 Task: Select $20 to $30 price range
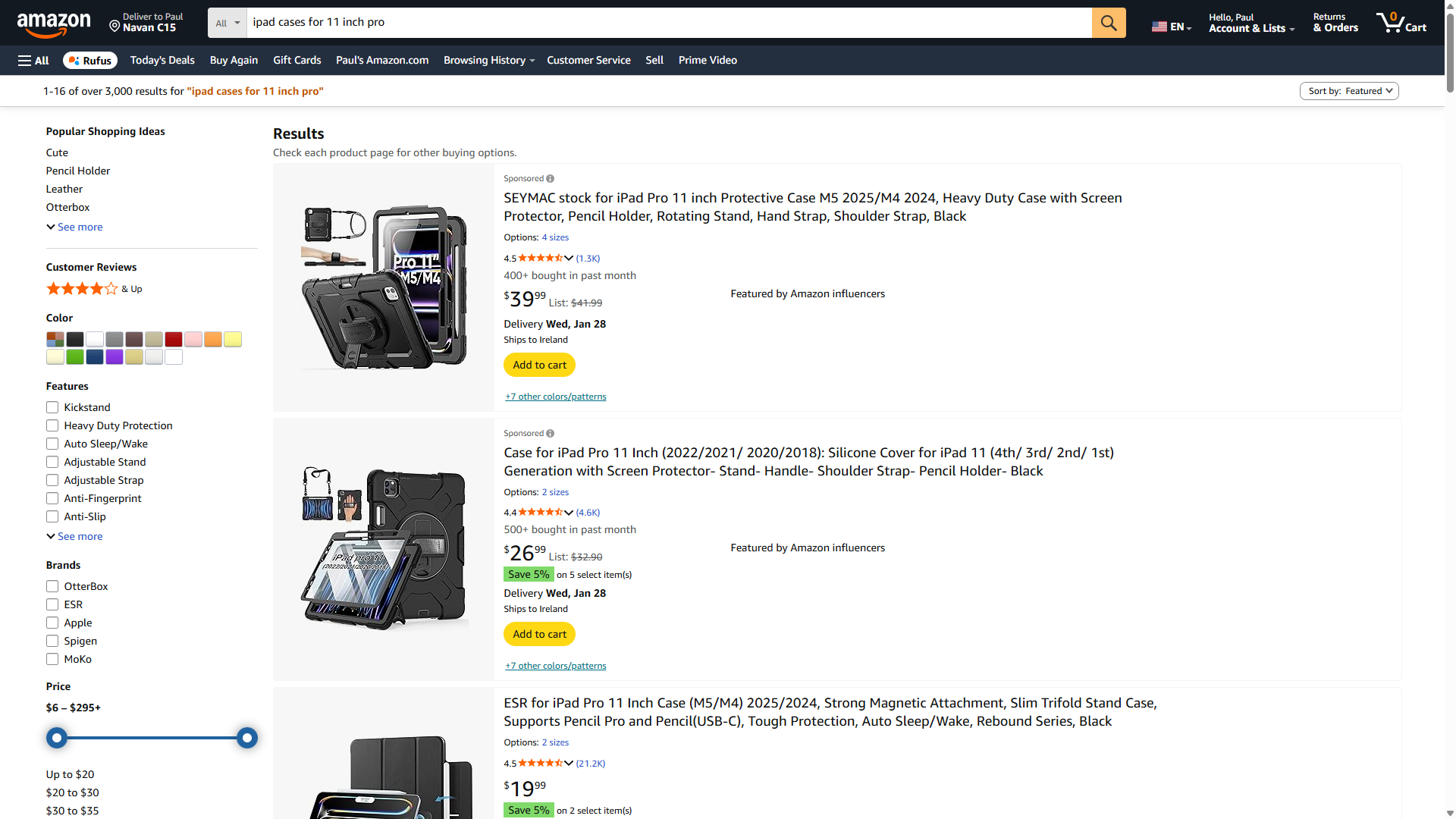click(x=72, y=793)
